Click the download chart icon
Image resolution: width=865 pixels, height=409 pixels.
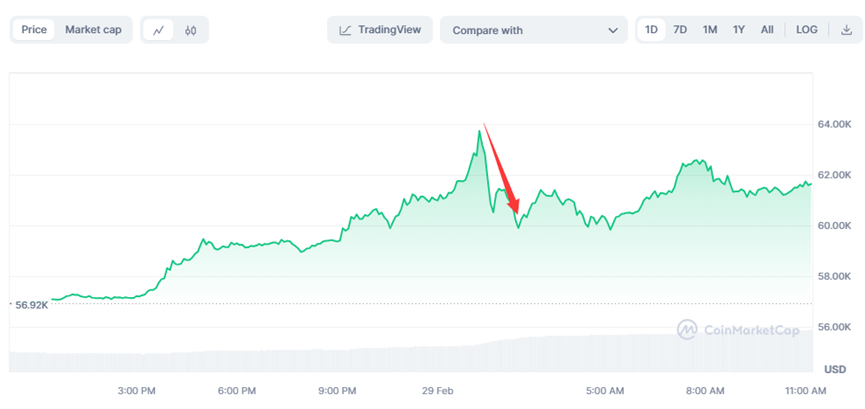(846, 30)
